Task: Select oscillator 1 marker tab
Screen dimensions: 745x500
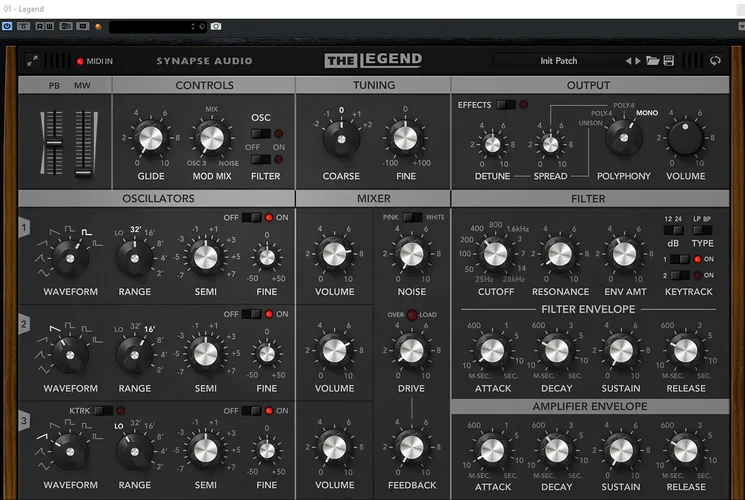Action: point(24,228)
